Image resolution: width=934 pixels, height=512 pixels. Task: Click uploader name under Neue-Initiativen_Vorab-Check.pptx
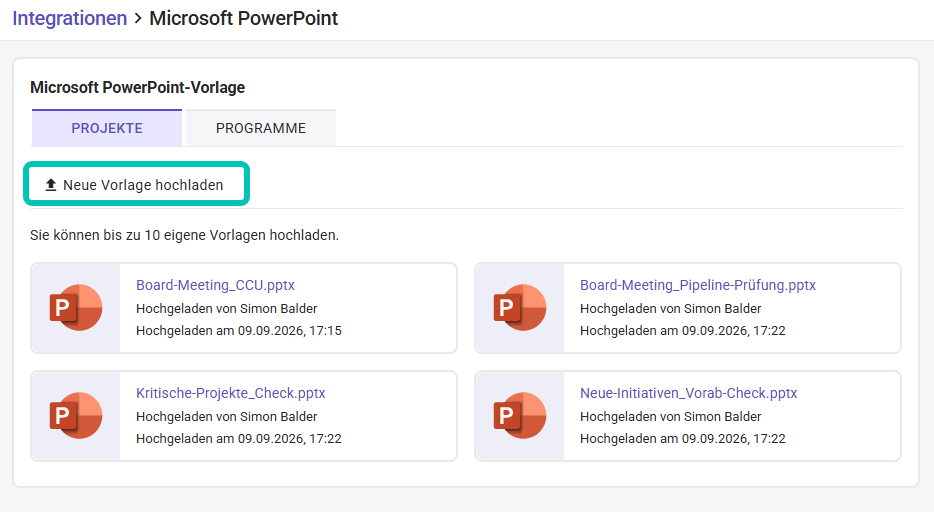[723, 416]
